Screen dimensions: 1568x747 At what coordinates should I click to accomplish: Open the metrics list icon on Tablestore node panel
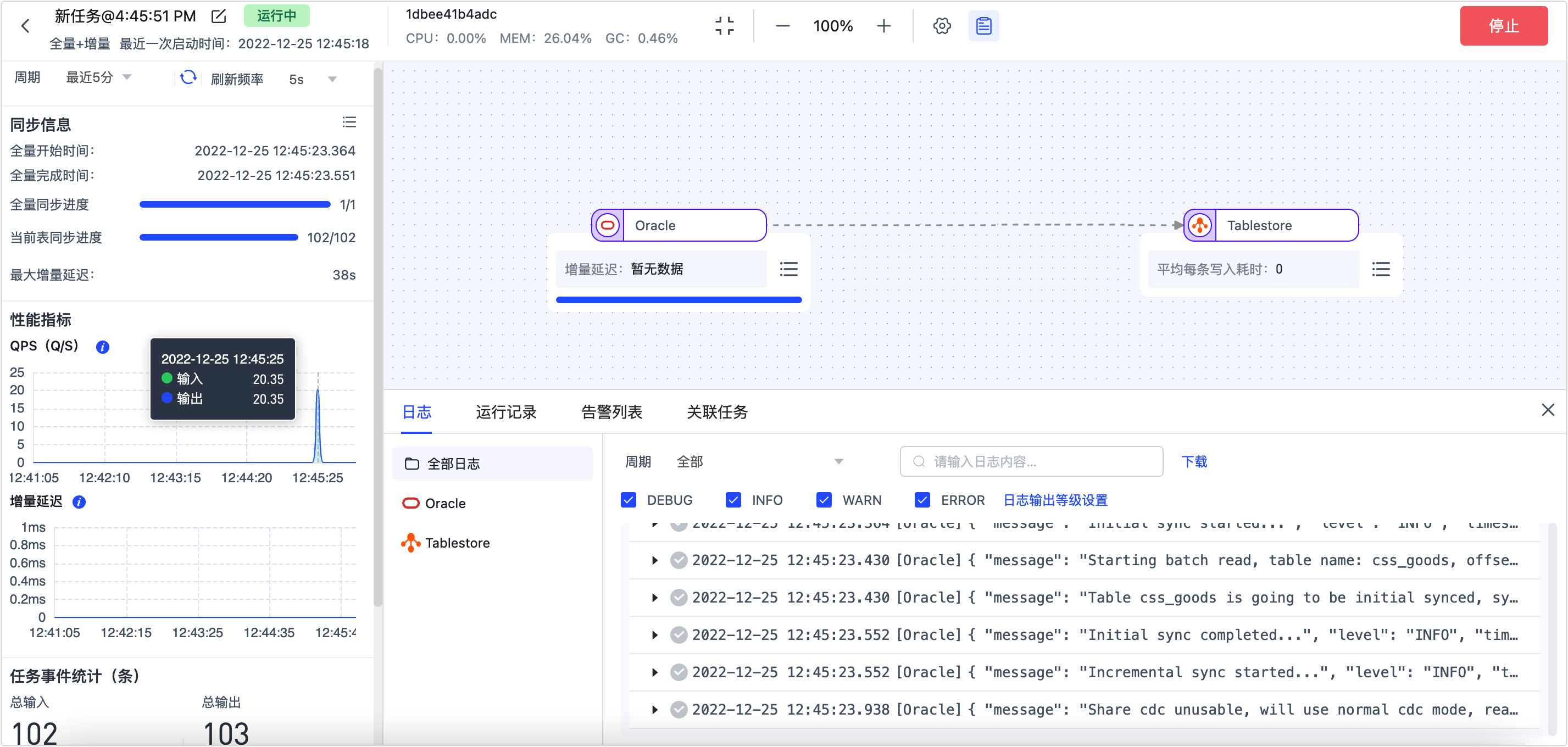click(x=1382, y=269)
